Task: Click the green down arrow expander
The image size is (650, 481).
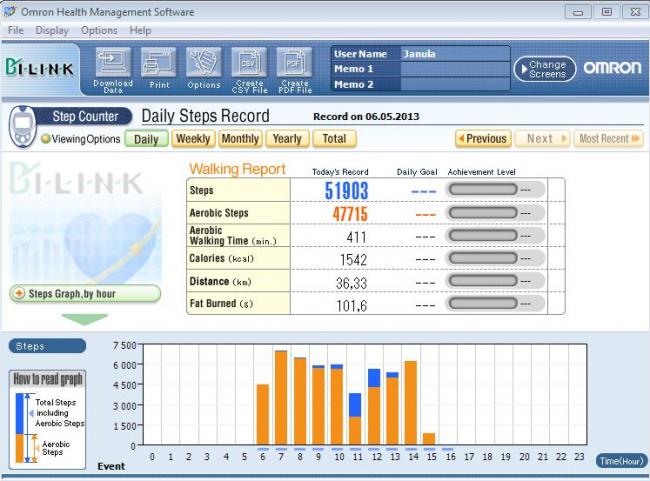Action: click(x=85, y=319)
